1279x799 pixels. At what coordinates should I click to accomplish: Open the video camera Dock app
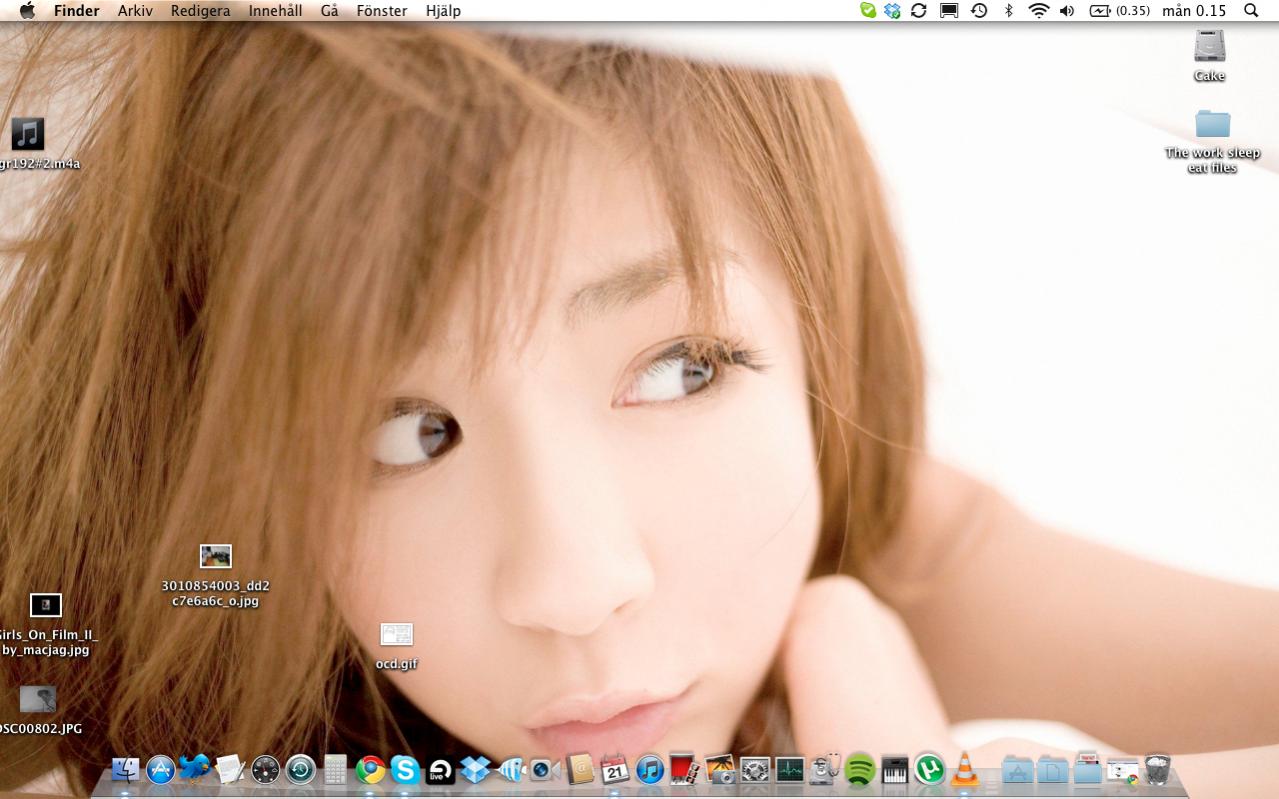coord(545,769)
